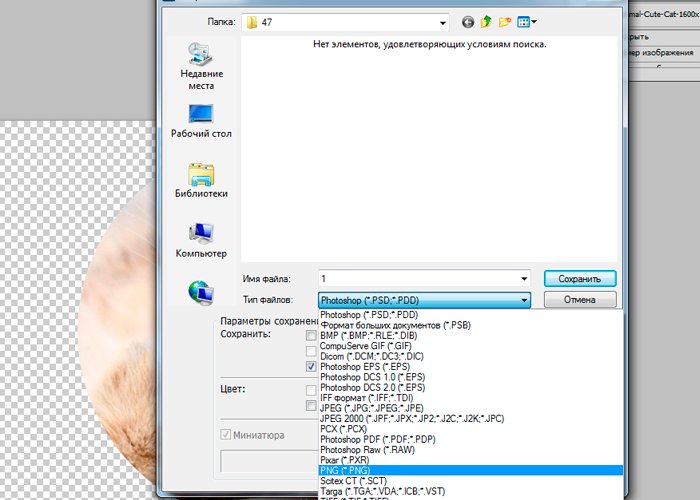
Task: Click the Back navigation arrow icon
Action: [x=468, y=21]
